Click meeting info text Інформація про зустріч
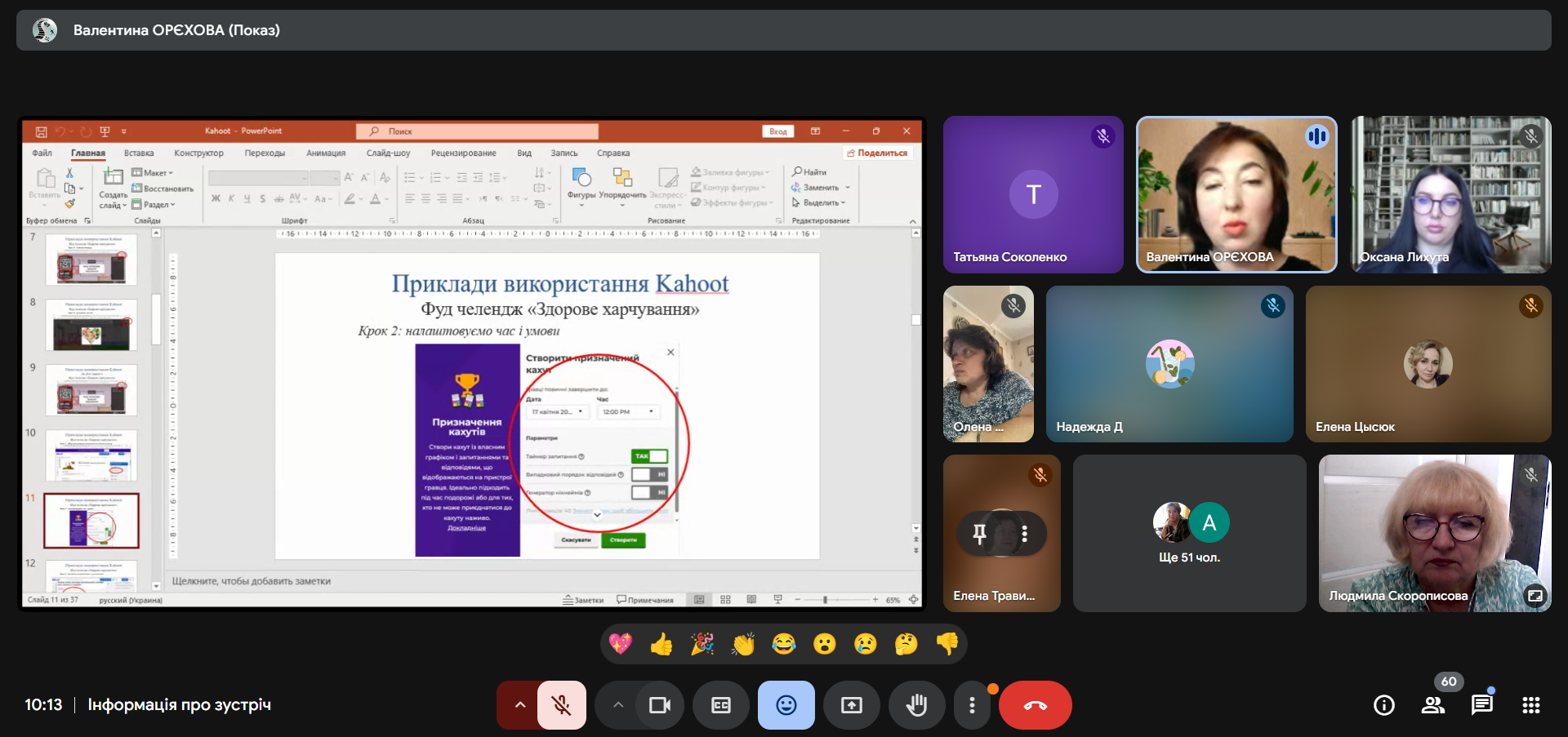This screenshot has height=737, width=1568. pyautogui.click(x=180, y=704)
